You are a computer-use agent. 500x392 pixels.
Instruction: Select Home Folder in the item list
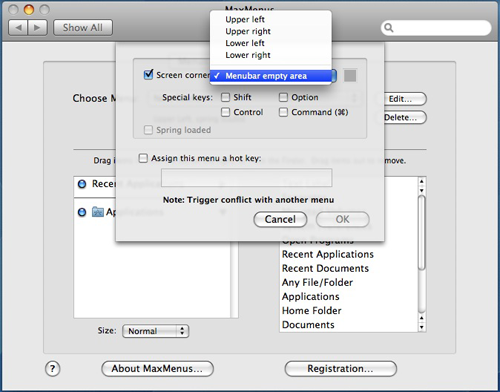tap(312, 311)
